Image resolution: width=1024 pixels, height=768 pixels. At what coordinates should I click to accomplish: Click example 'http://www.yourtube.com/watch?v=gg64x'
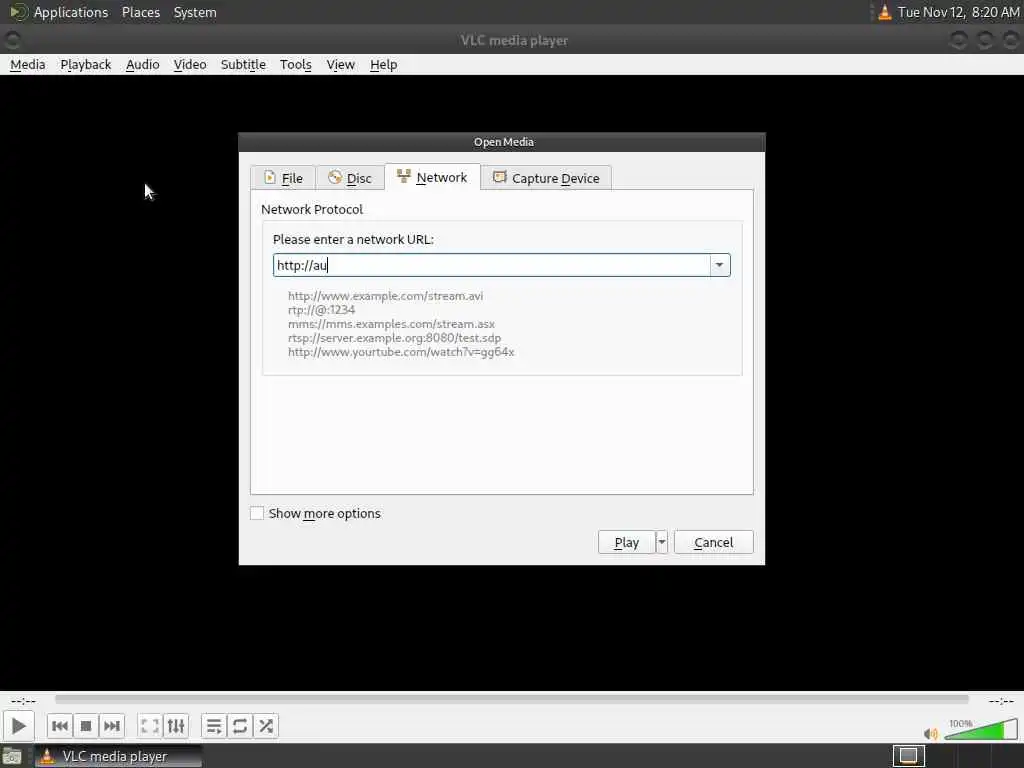(401, 352)
